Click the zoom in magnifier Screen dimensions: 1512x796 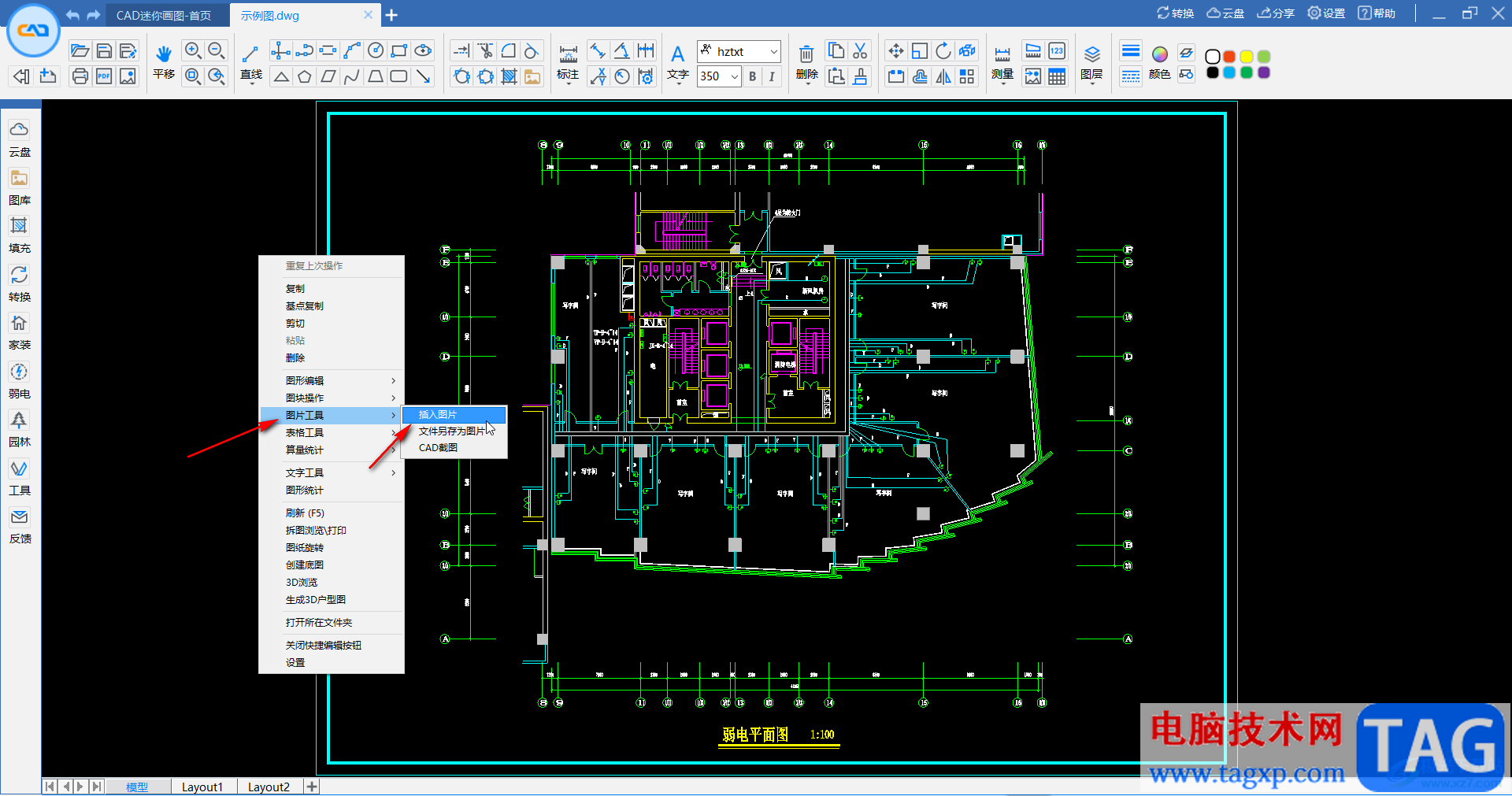(192, 51)
